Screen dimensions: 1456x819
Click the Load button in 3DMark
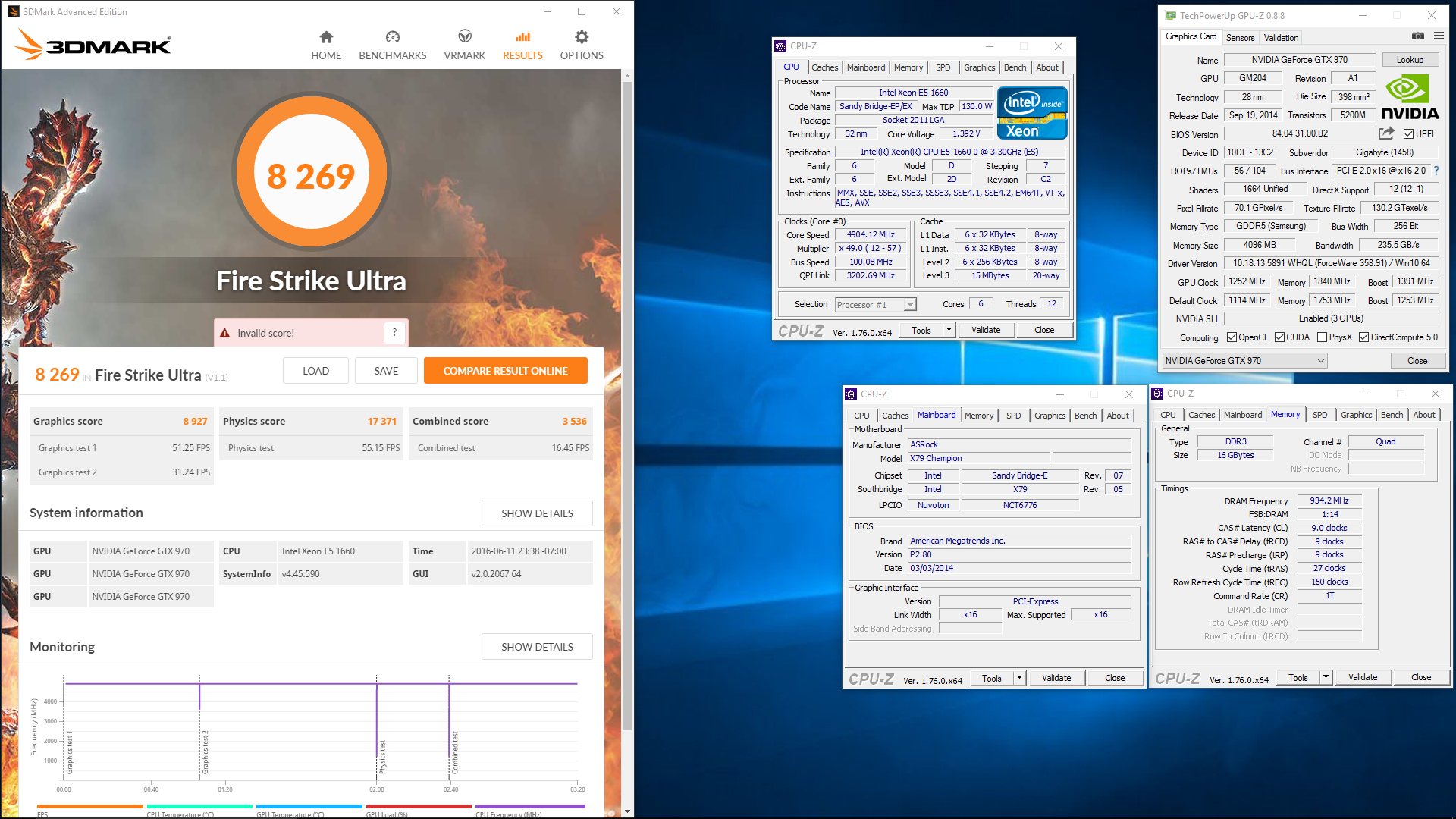[315, 371]
